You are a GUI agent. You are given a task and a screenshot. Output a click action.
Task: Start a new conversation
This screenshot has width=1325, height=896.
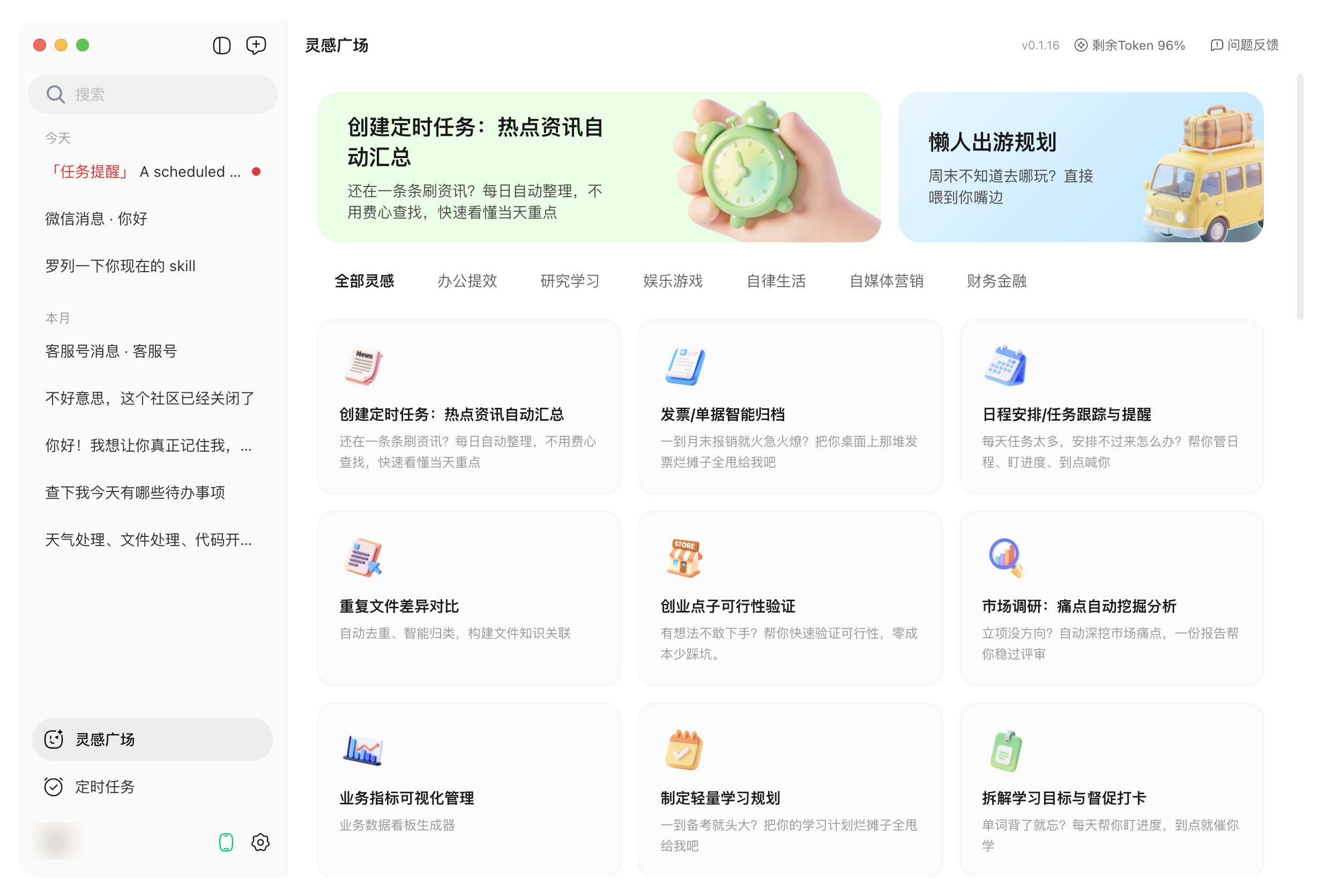coord(256,45)
